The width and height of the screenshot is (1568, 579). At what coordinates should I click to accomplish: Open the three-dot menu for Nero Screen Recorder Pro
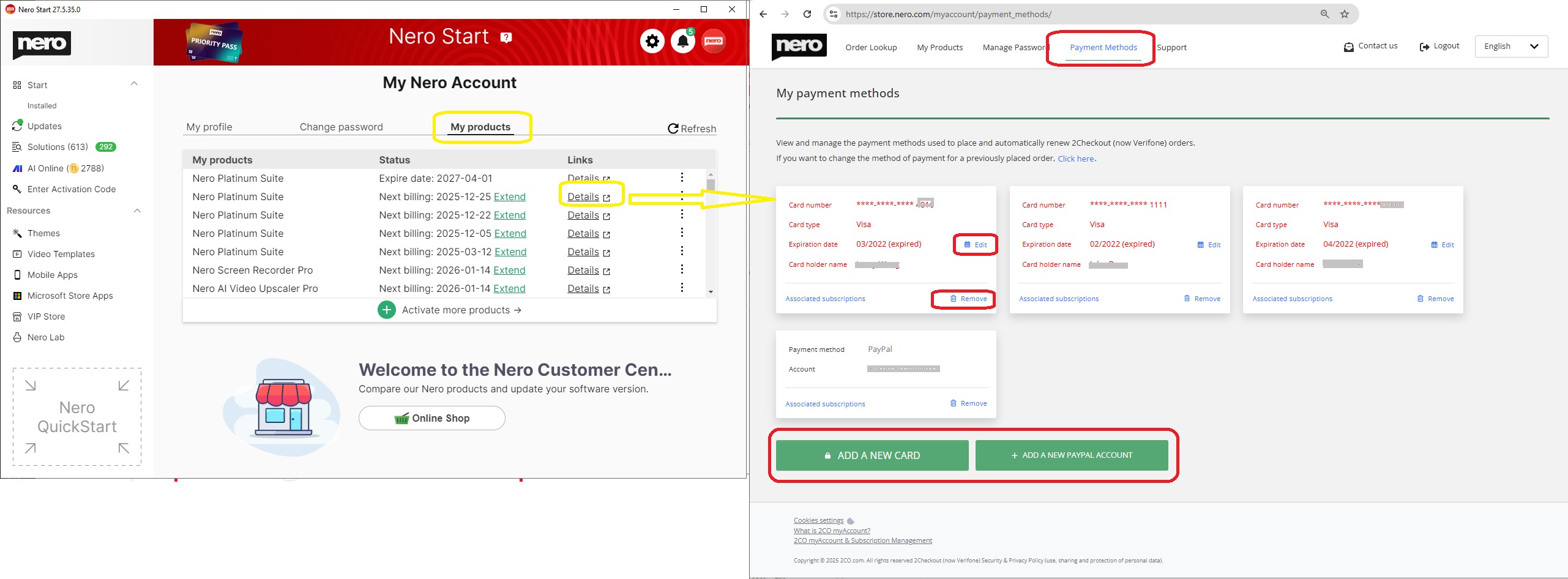[682, 269]
